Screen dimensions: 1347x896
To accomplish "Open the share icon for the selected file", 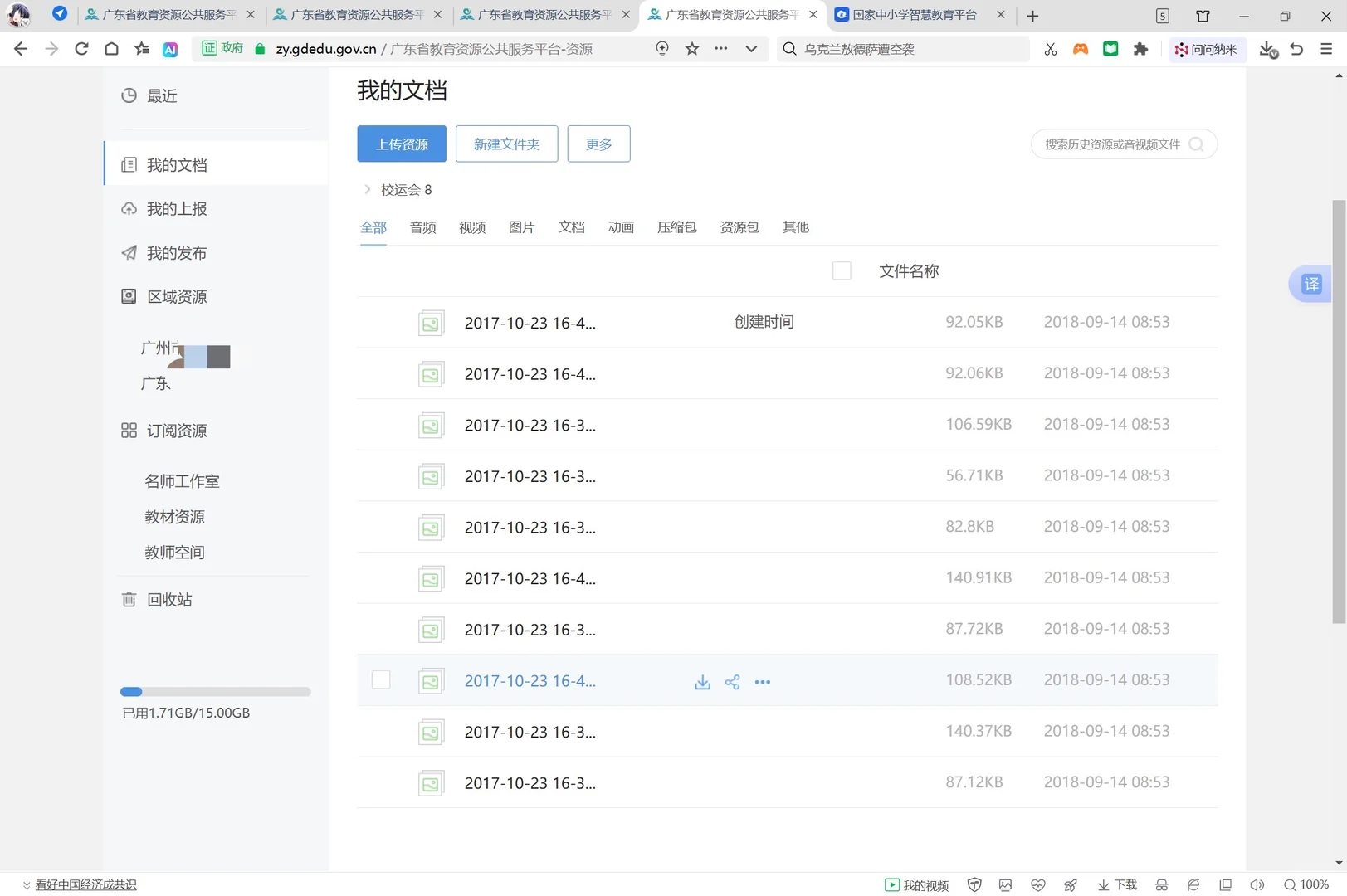I will point(732,681).
